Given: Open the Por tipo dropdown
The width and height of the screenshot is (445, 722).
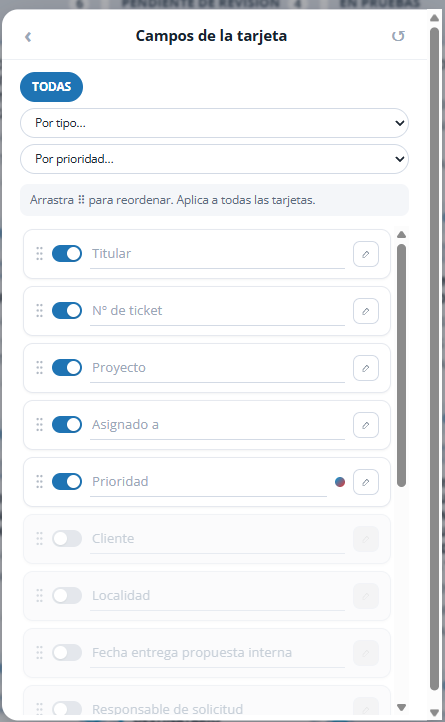Looking at the screenshot, I should tap(214, 123).
